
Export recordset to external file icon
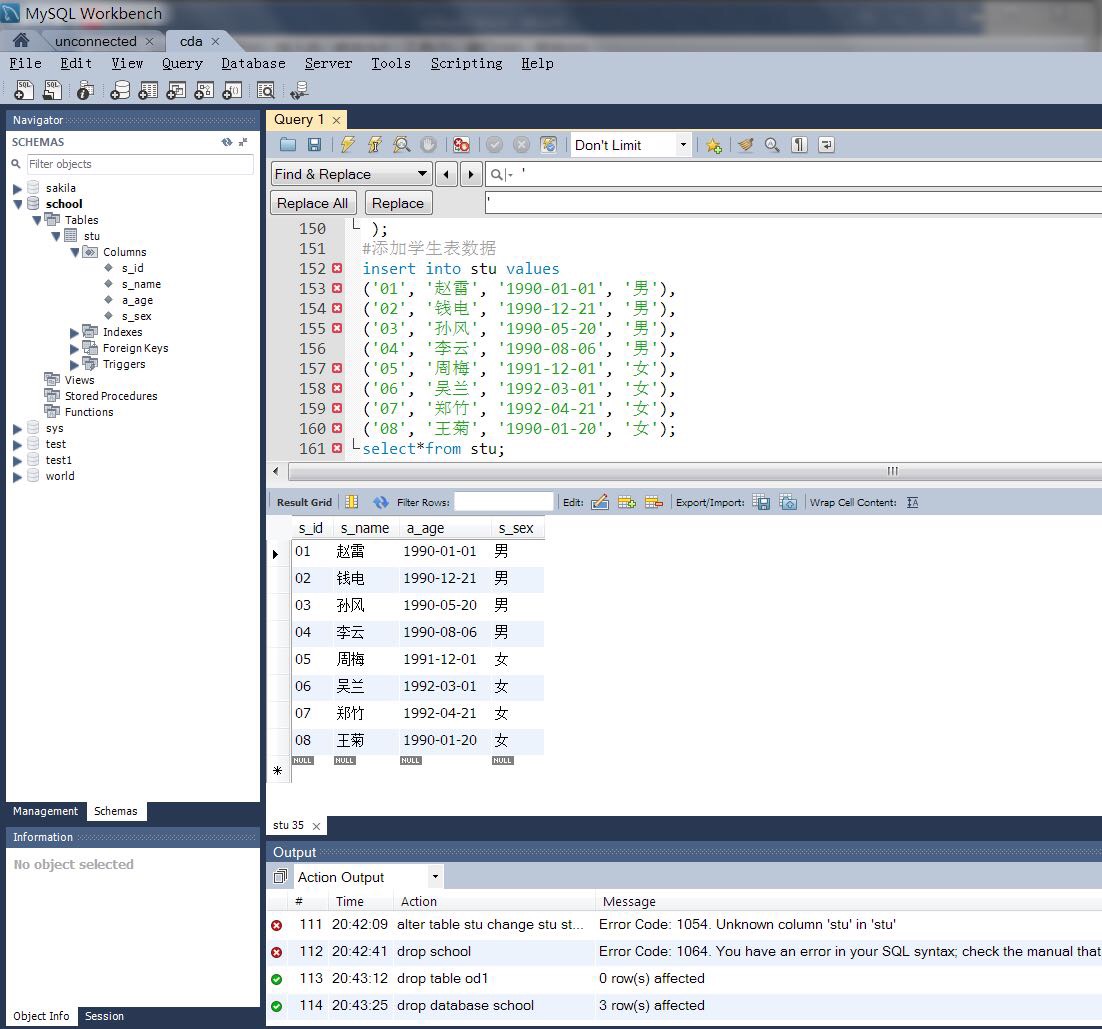(761, 502)
